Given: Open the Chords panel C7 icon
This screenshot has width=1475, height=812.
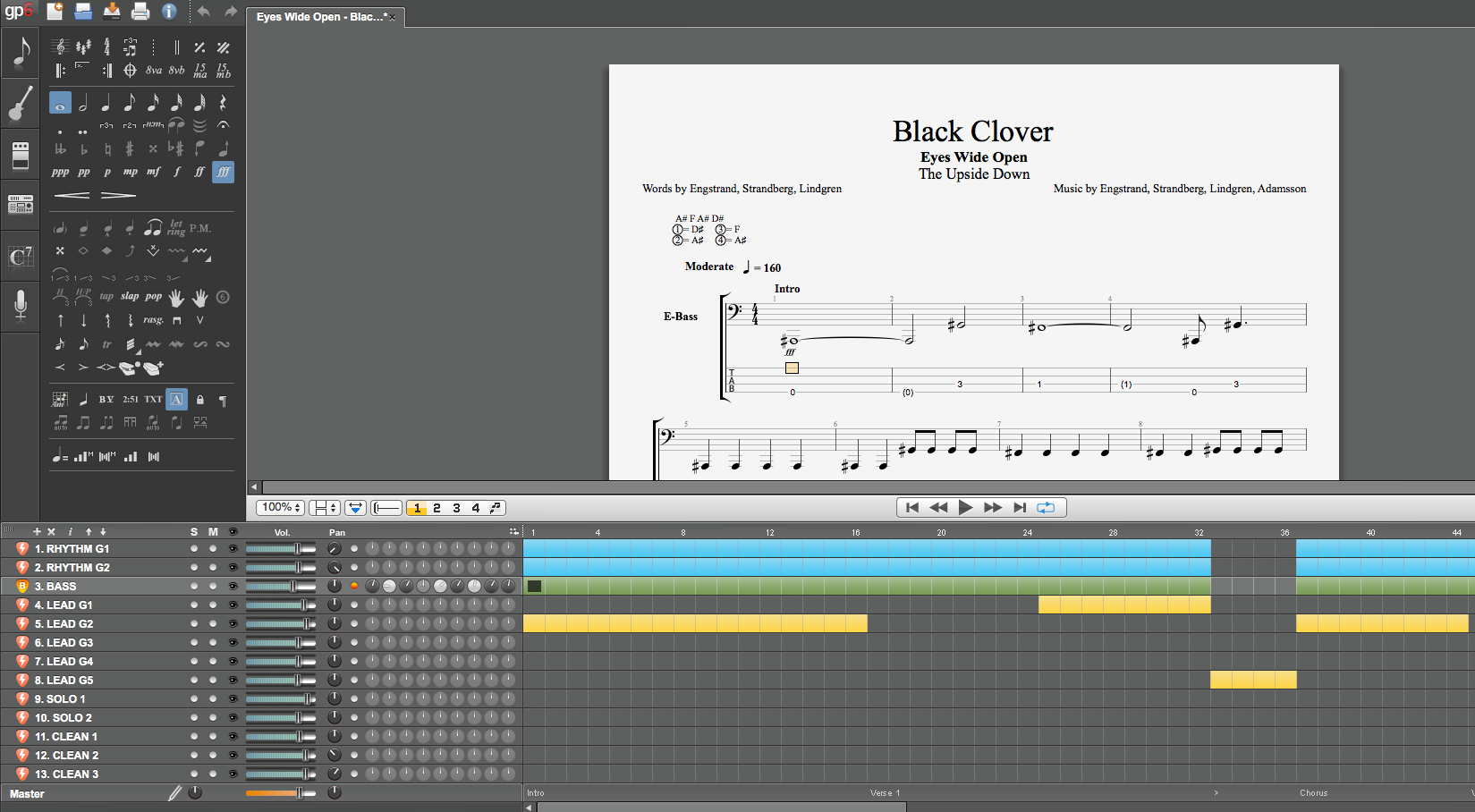Looking at the screenshot, I should pos(21,258).
